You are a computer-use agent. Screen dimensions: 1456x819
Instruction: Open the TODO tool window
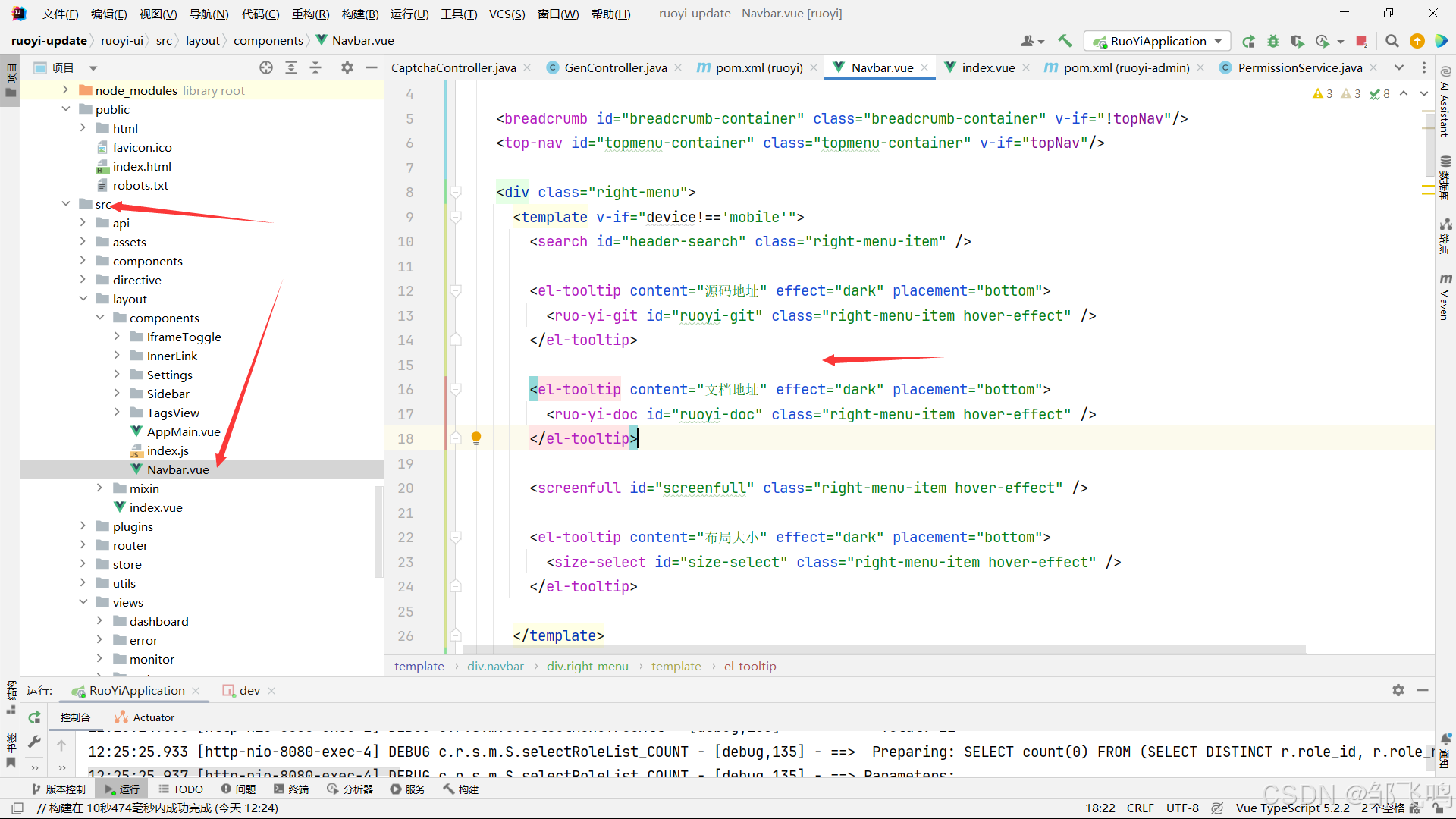[x=180, y=789]
